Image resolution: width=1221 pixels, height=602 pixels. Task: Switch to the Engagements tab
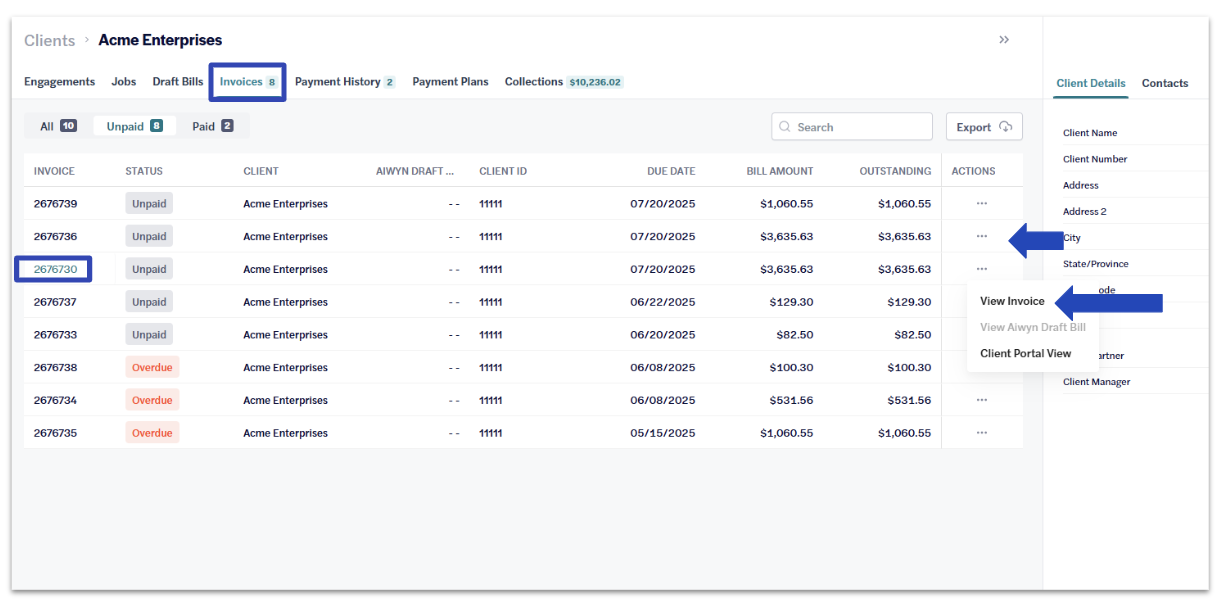(59, 82)
